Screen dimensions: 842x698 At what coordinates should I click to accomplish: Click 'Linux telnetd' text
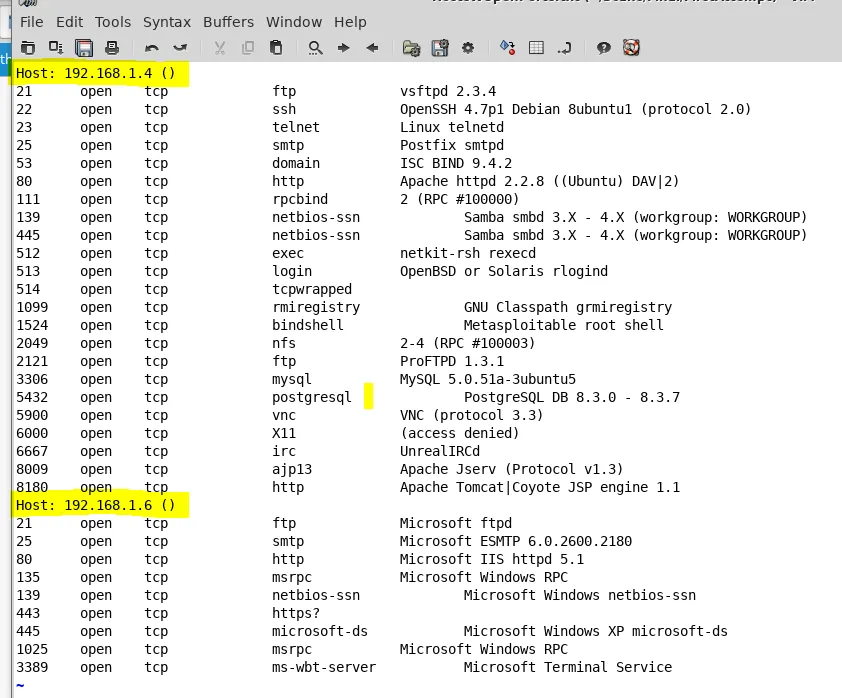[452, 127]
